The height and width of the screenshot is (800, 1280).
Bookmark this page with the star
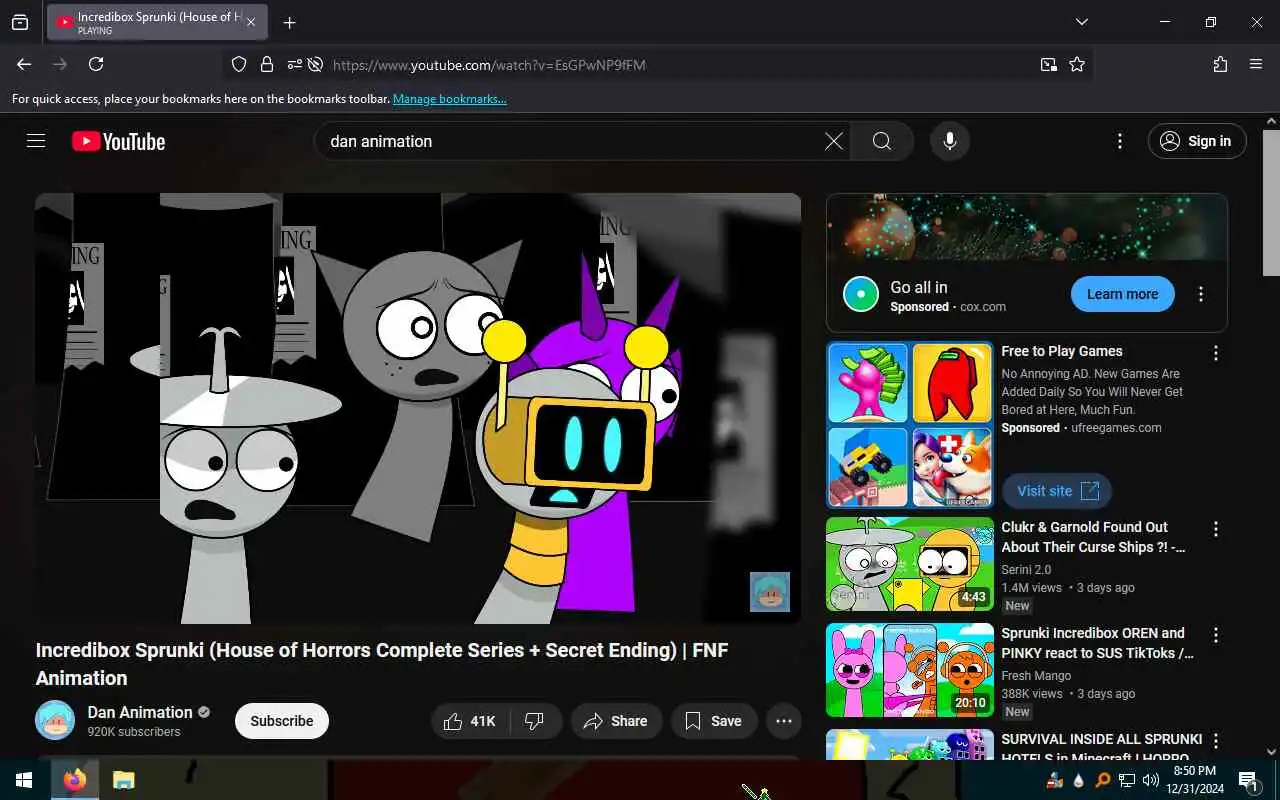(x=1077, y=64)
